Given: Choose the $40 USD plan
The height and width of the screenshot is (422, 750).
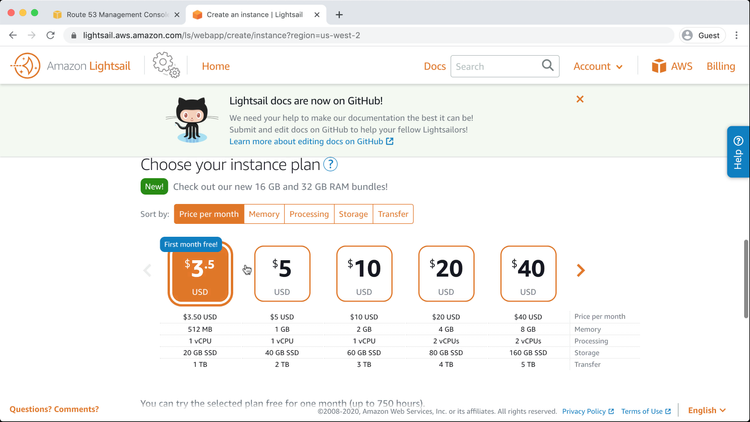Looking at the screenshot, I should point(528,273).
